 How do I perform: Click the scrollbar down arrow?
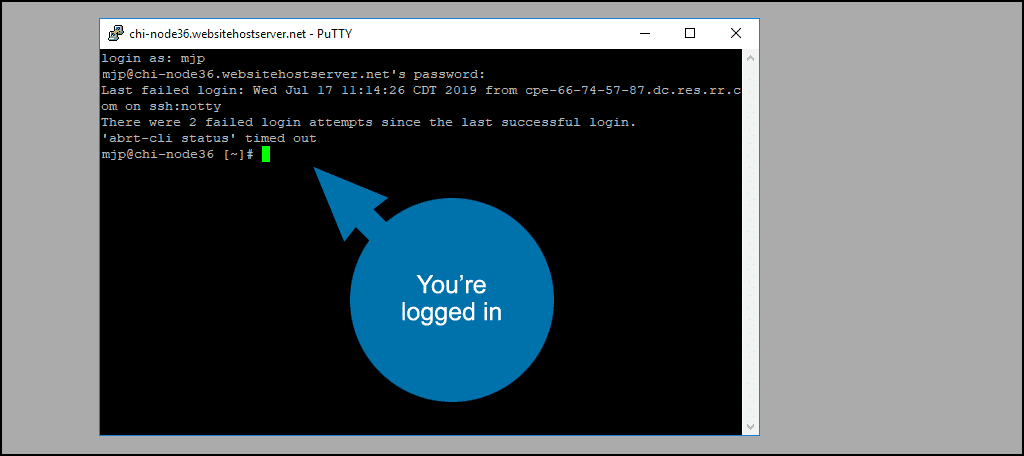point(750,427)
